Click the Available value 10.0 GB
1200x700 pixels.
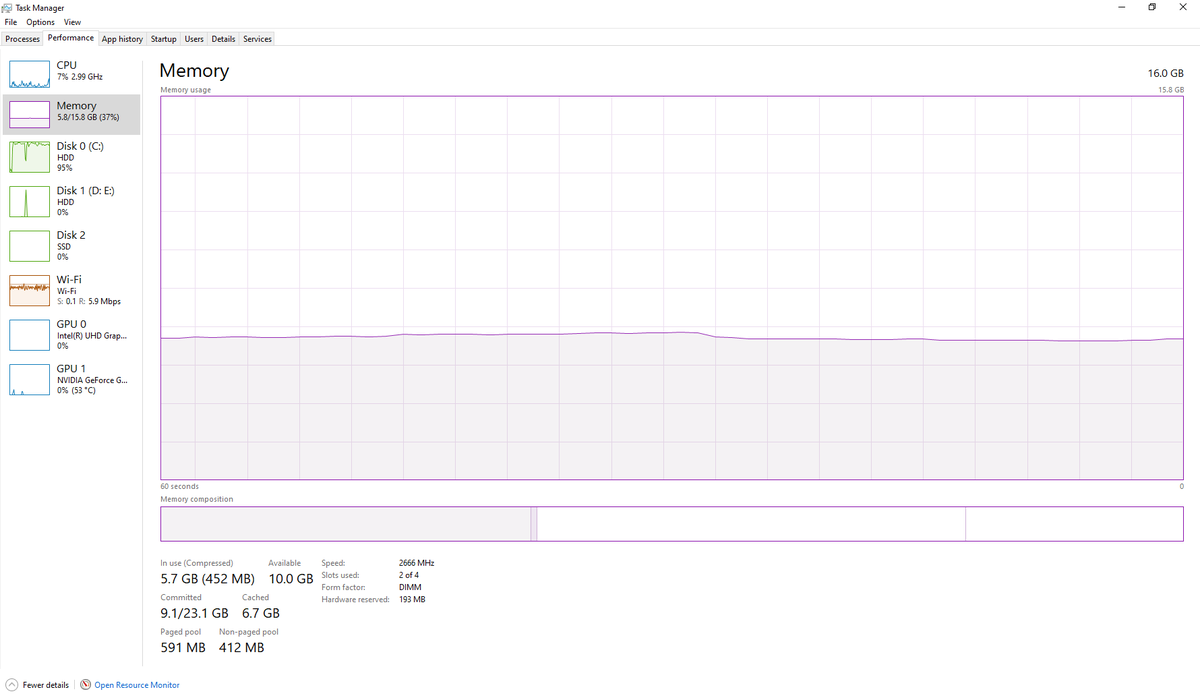(291, 579)
